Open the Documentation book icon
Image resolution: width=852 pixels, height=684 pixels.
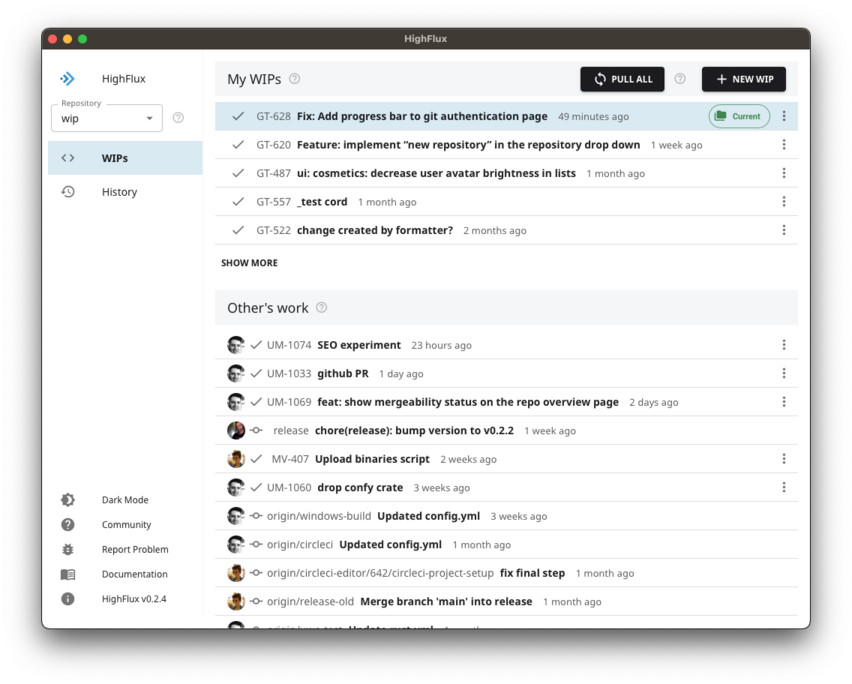(68, 574)
